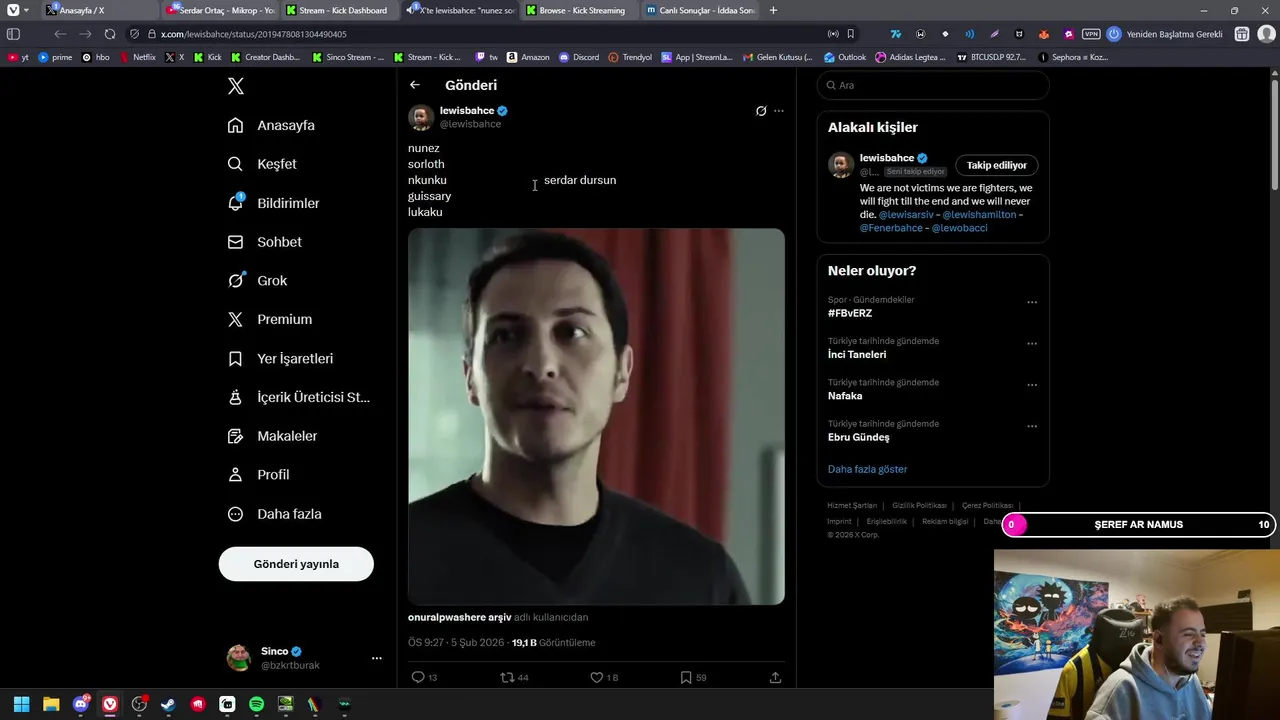Viewport: 1280px width, 720px height.
Task: Open Yer İşaretleri bookmarks
Action: coord(280,359)
